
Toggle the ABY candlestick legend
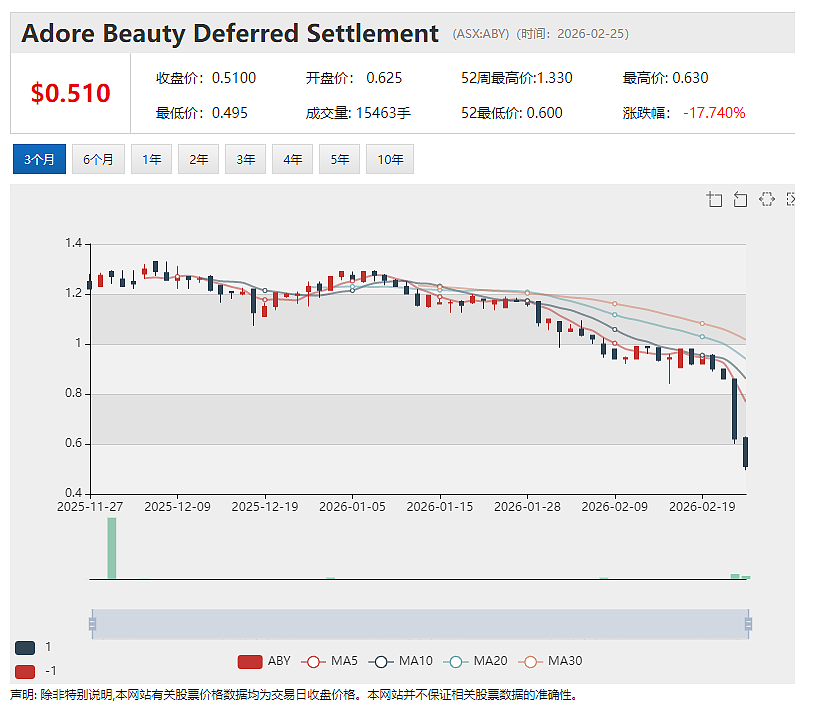(263, 661)
